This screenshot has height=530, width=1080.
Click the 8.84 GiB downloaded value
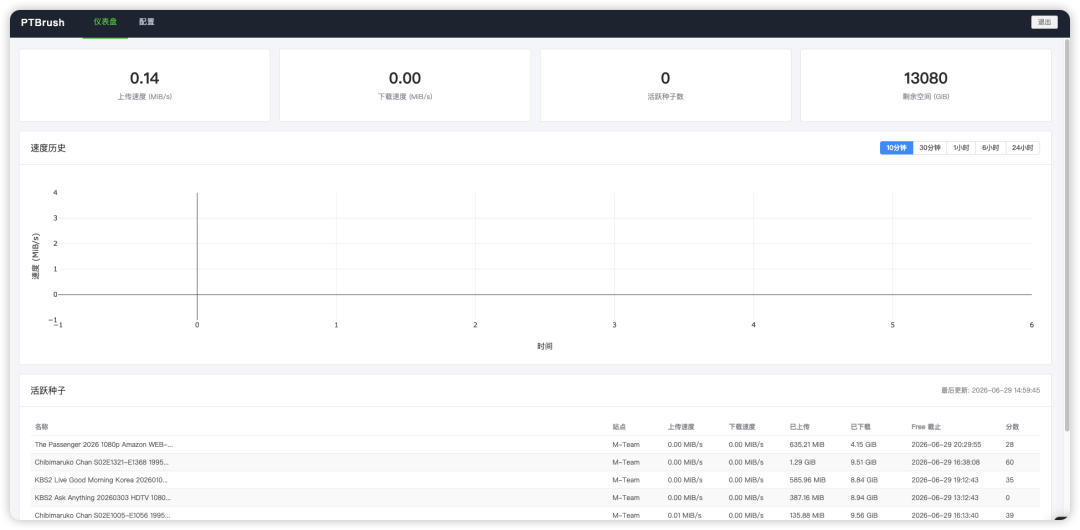[x=864, y=480]
